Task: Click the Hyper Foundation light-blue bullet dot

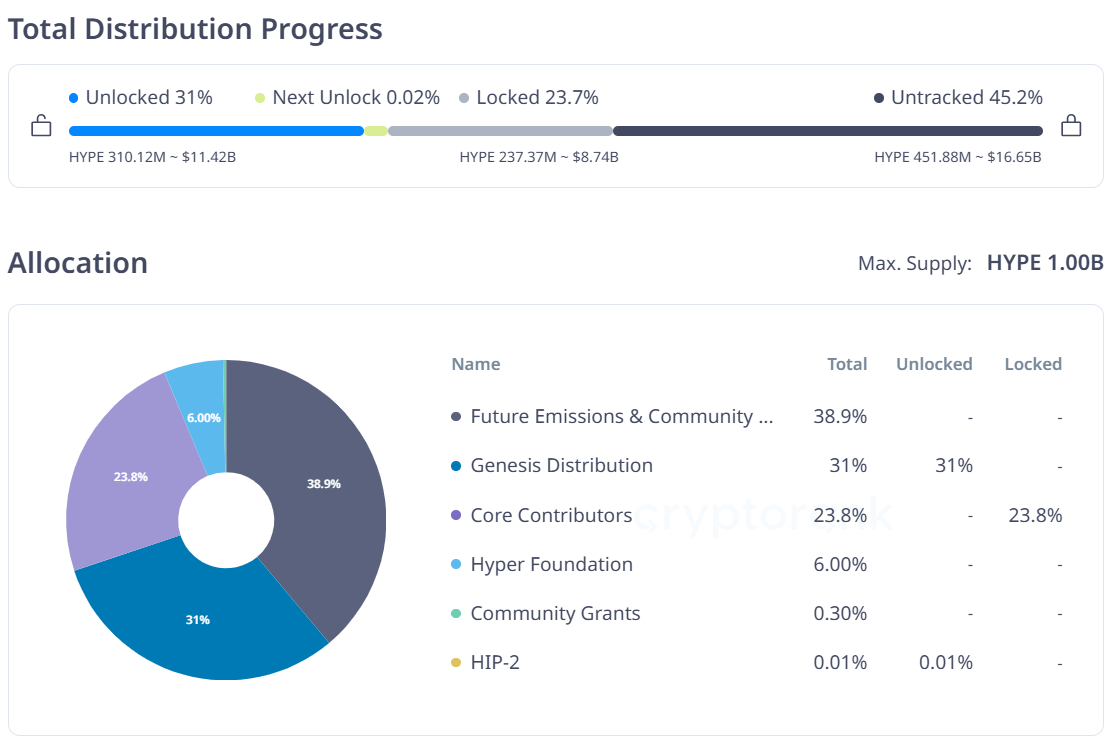Action: [456, 565]
